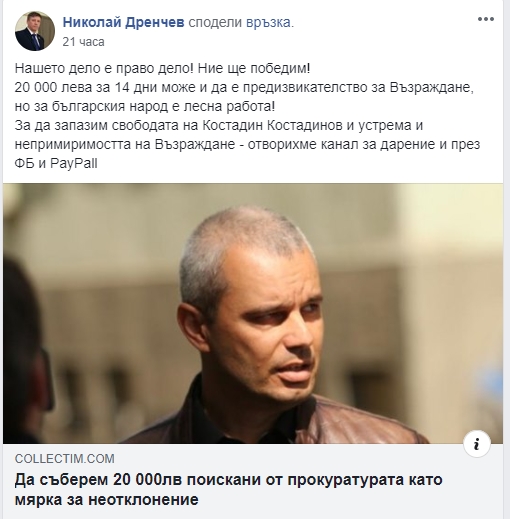Click headline's second line "мярка за неотклонение"
510x519 pixels.
click(x=106, y=500)
